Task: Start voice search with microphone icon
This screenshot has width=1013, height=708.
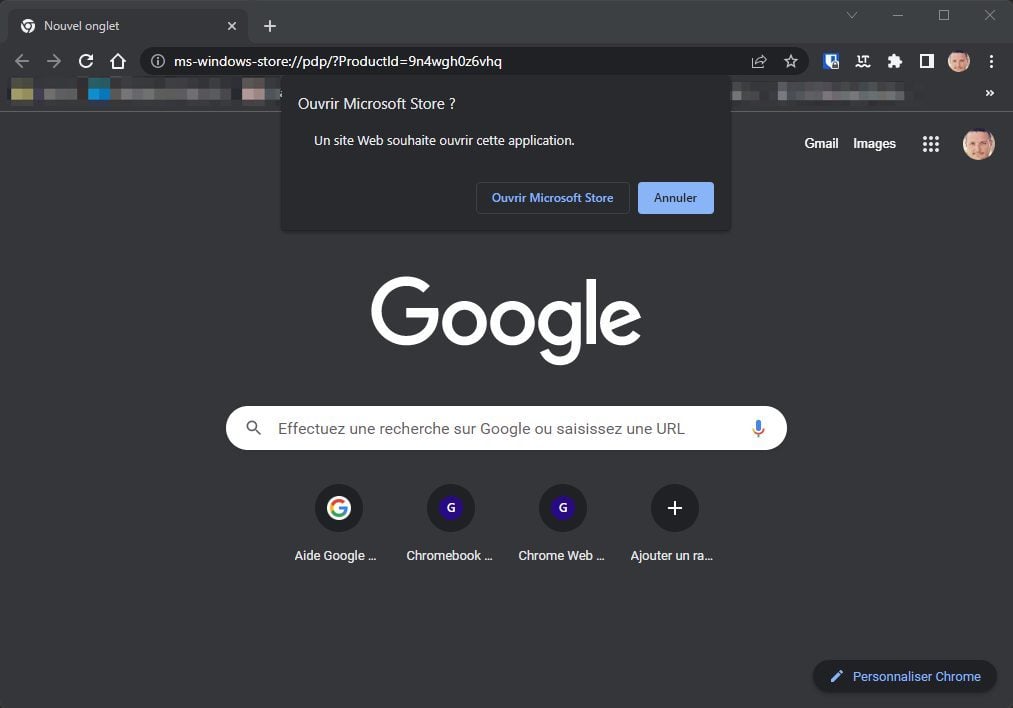Action: click(758, 428)
